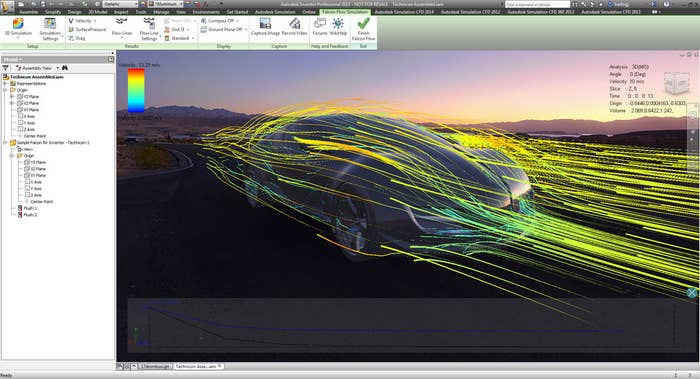Click the Record Video icon
This screenshot has width=700, height=379.
pyautogui.click(x=295, y=27)
